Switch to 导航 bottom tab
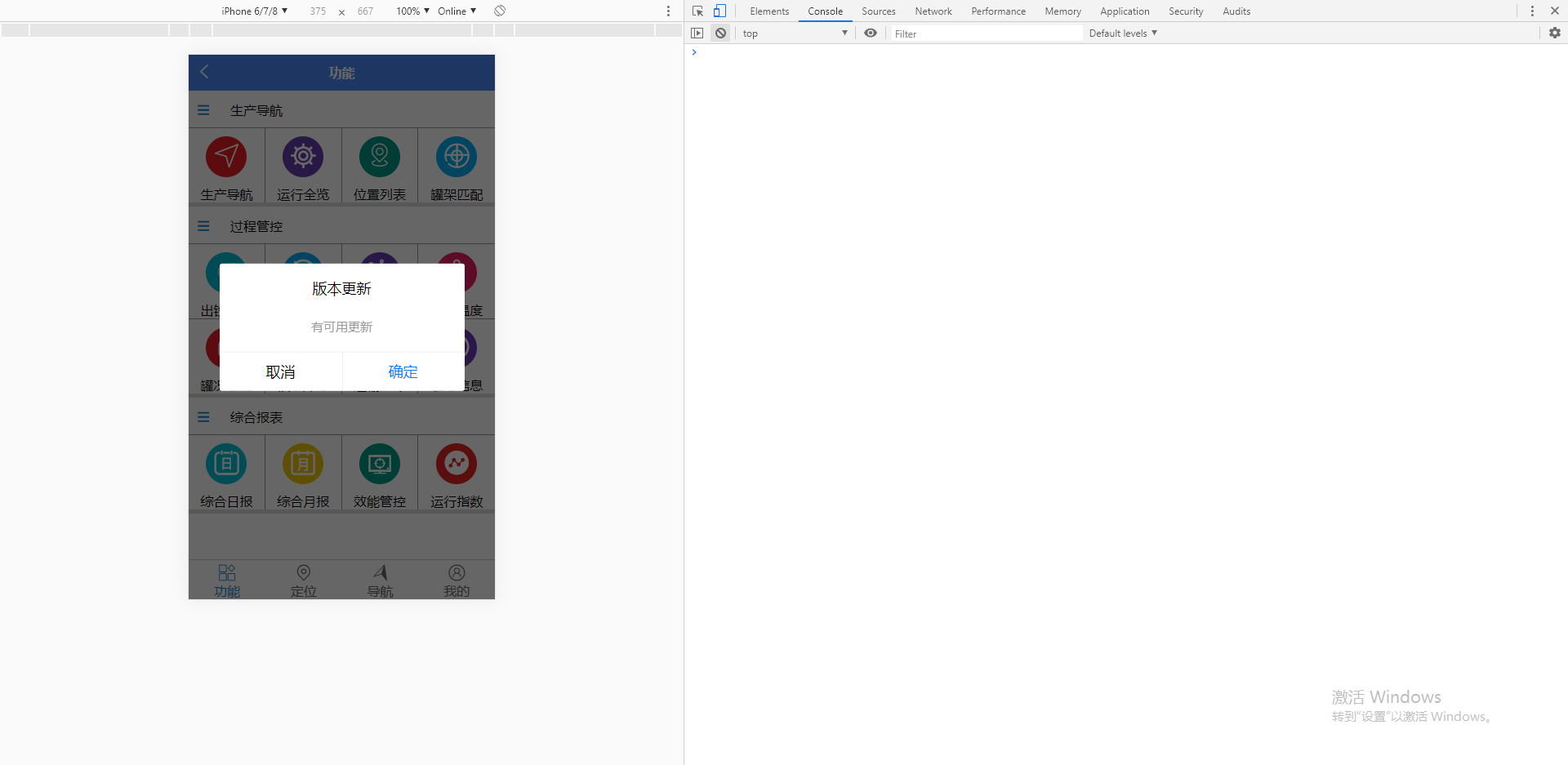Viewport: 1568px width, 765px height. 380,580
